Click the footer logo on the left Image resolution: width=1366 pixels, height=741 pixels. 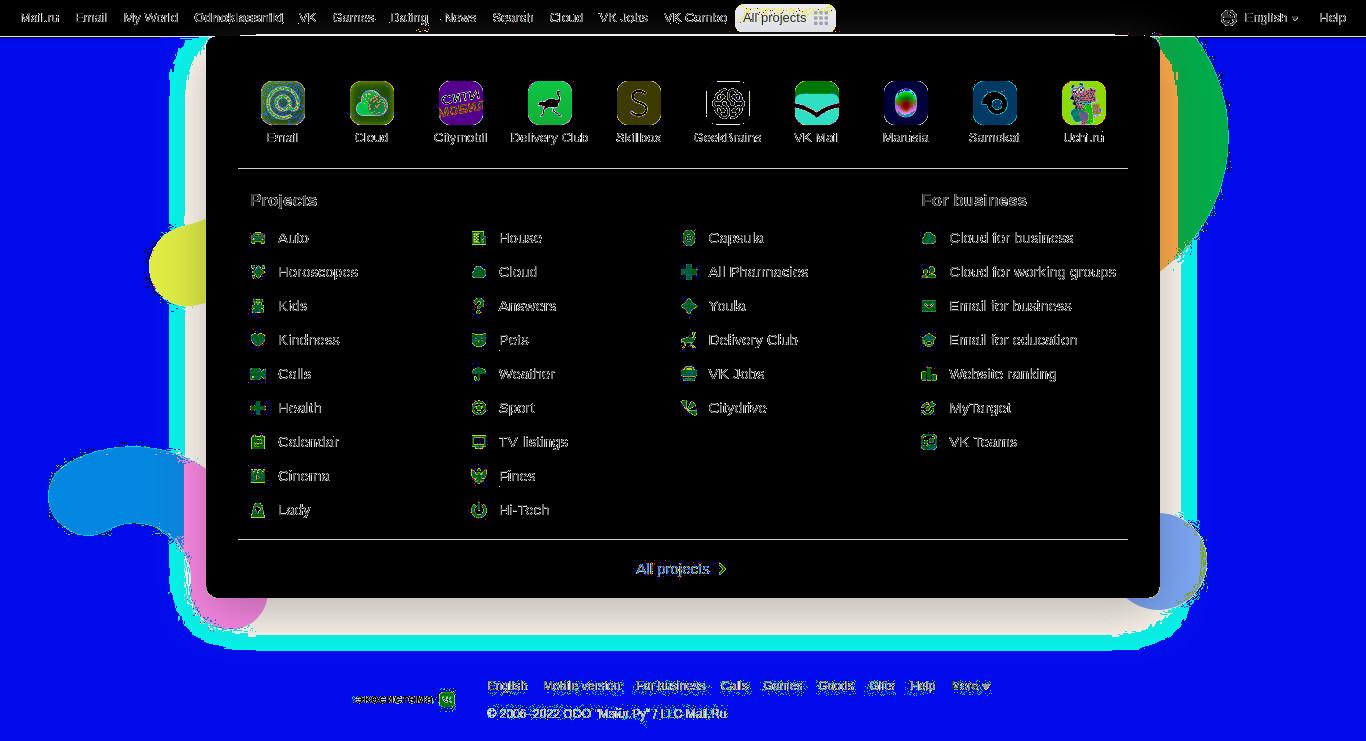click(404, 699)
